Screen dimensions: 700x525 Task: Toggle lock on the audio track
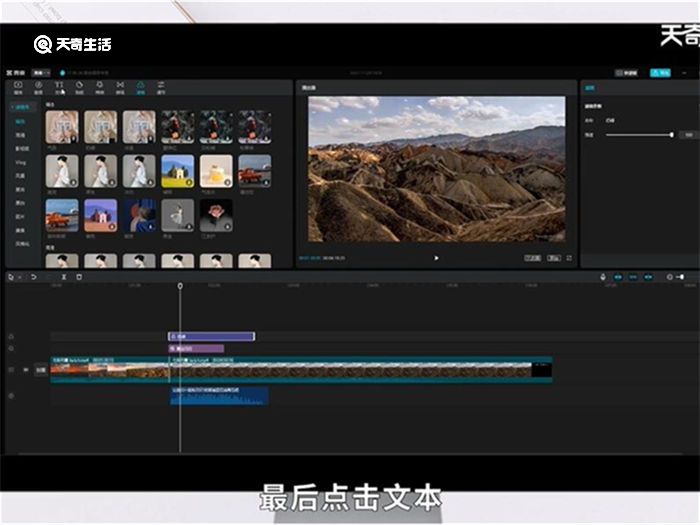[x=11, y=396]
